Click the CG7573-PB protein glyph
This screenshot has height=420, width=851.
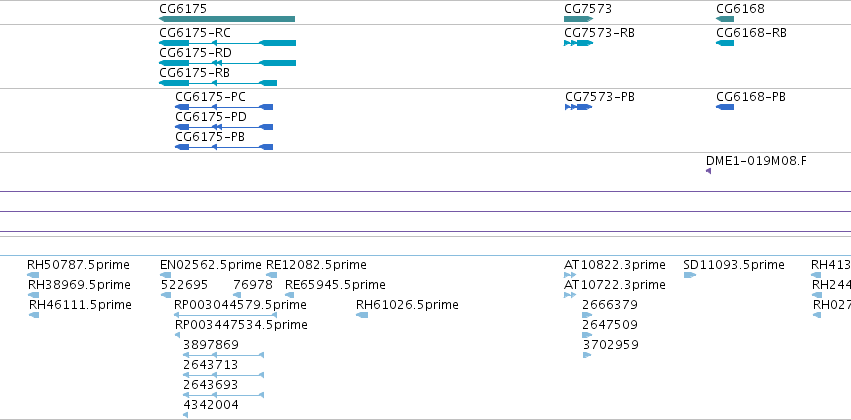click(x=578, y=107)
